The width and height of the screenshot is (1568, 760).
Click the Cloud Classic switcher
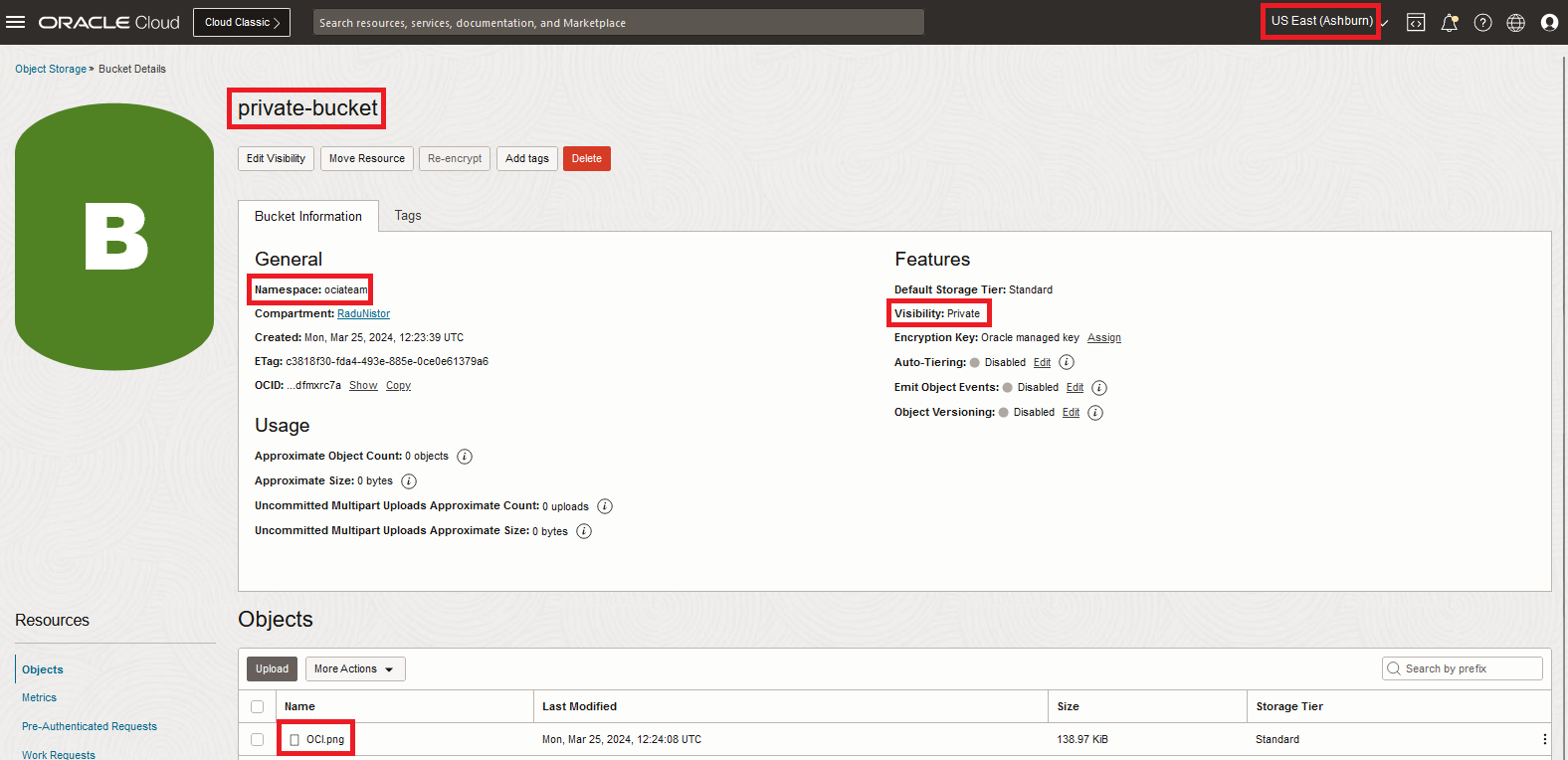click(x=242, y=22)
